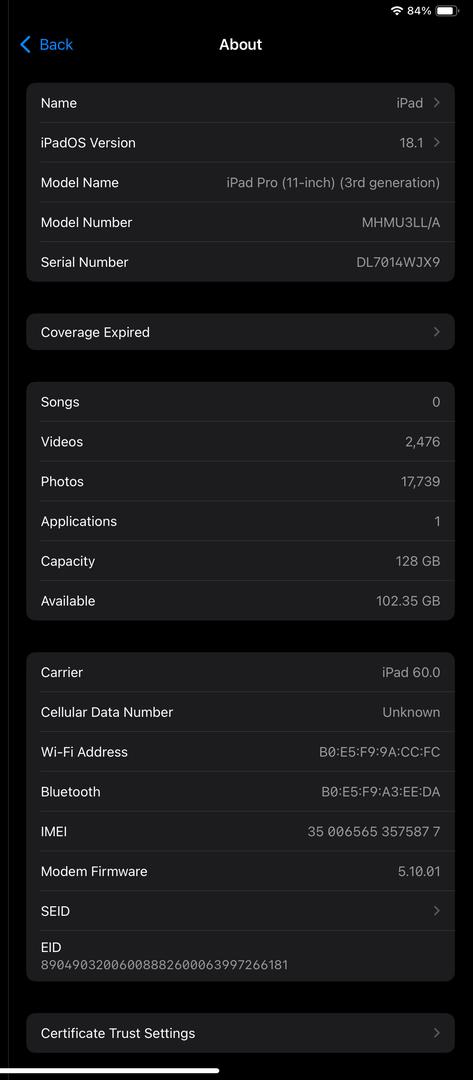Image resolution: width=473 pixels, height=1080 pixels.
Task: Expand iPadOS Version details chevron
Action: [437, 143]
